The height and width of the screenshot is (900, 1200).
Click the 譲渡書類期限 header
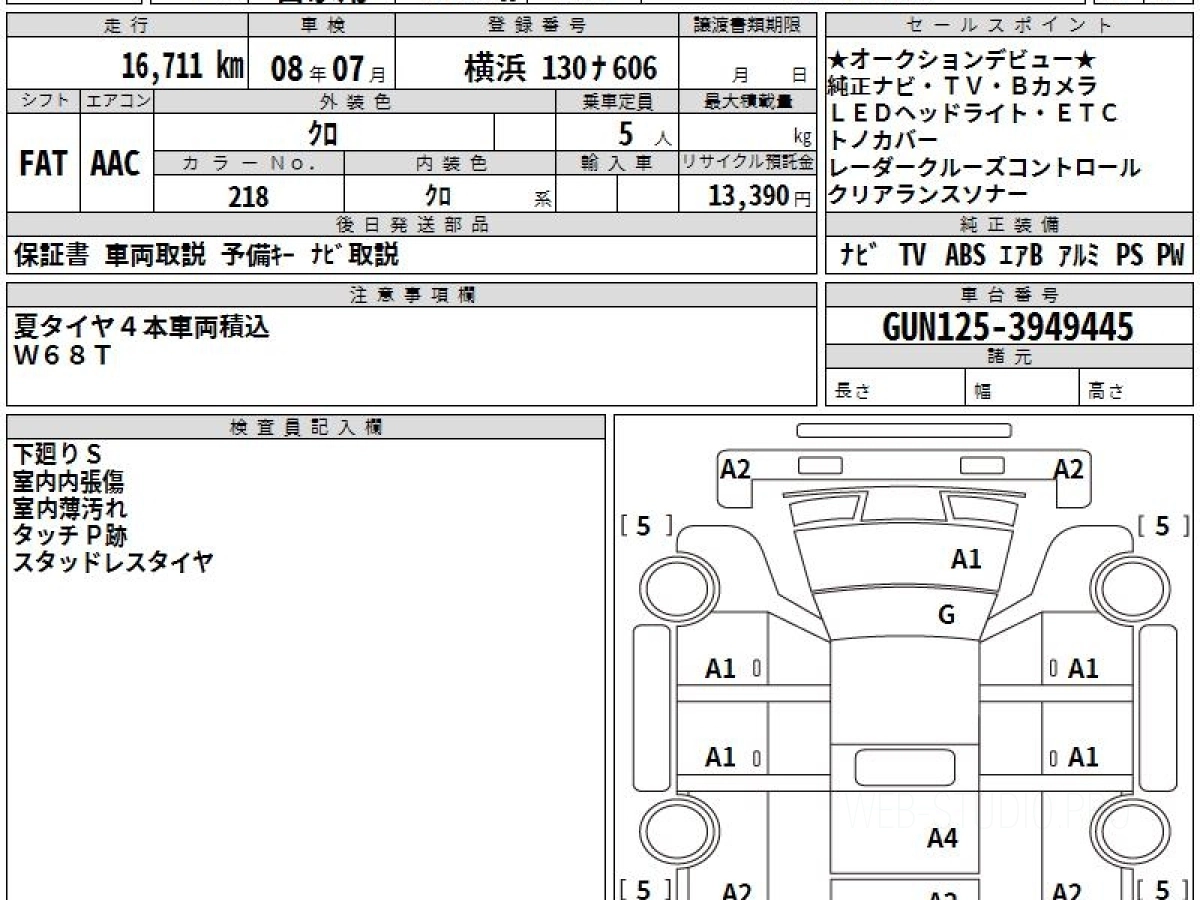click(747, 26)
